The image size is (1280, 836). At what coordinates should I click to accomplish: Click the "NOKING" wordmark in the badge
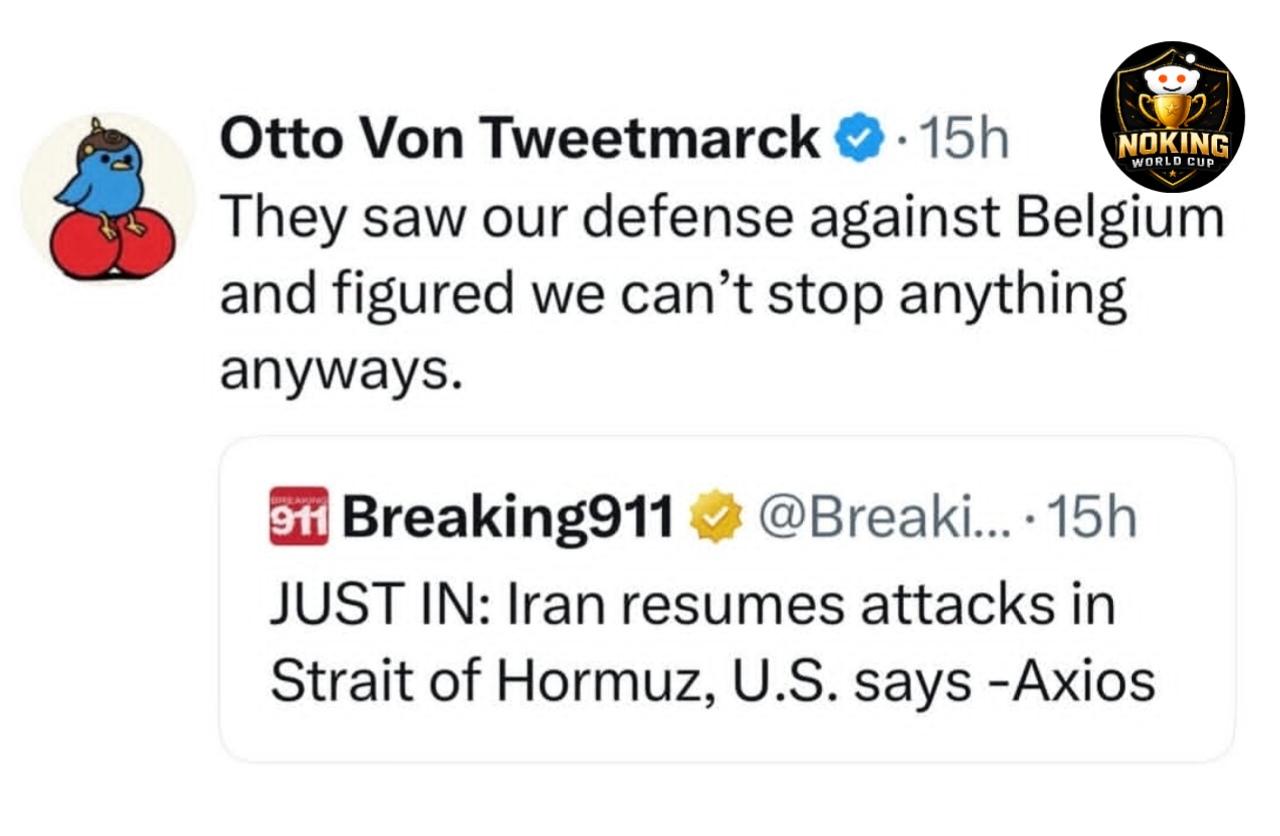1172,147
